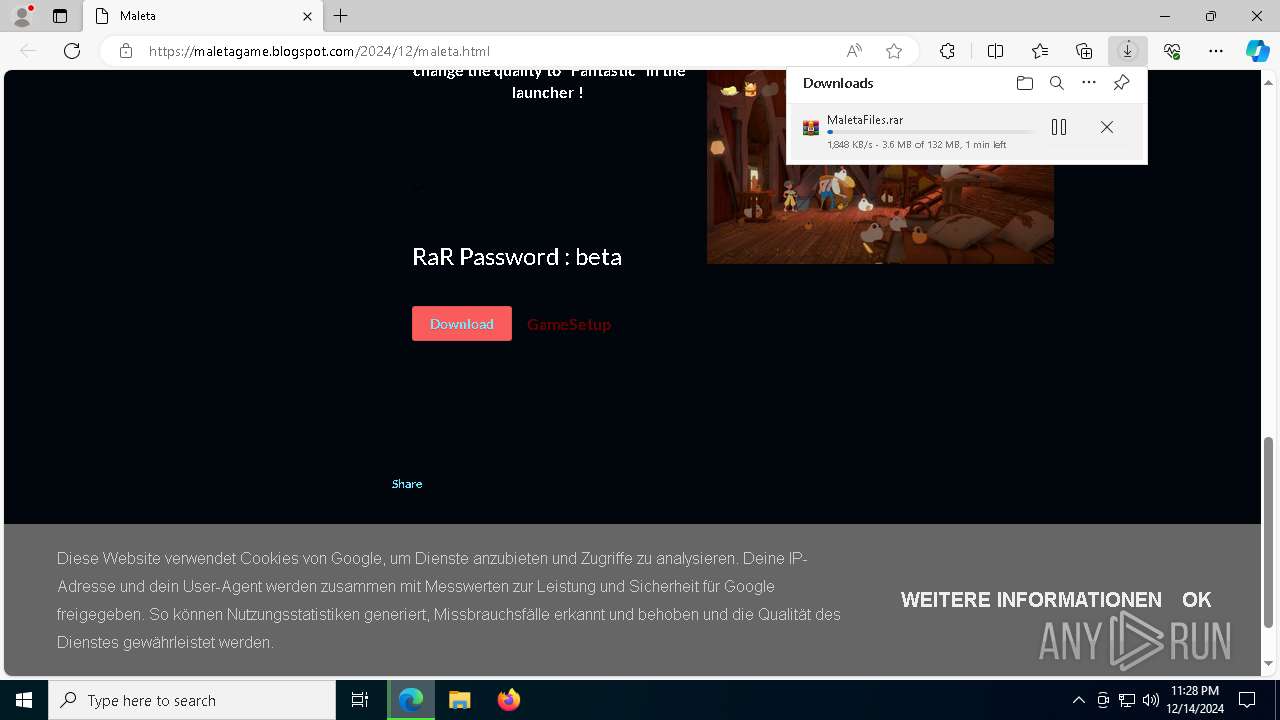Toggle the Downloads toolbar button
This screenshot has width=1280, height=720.
1128,51
